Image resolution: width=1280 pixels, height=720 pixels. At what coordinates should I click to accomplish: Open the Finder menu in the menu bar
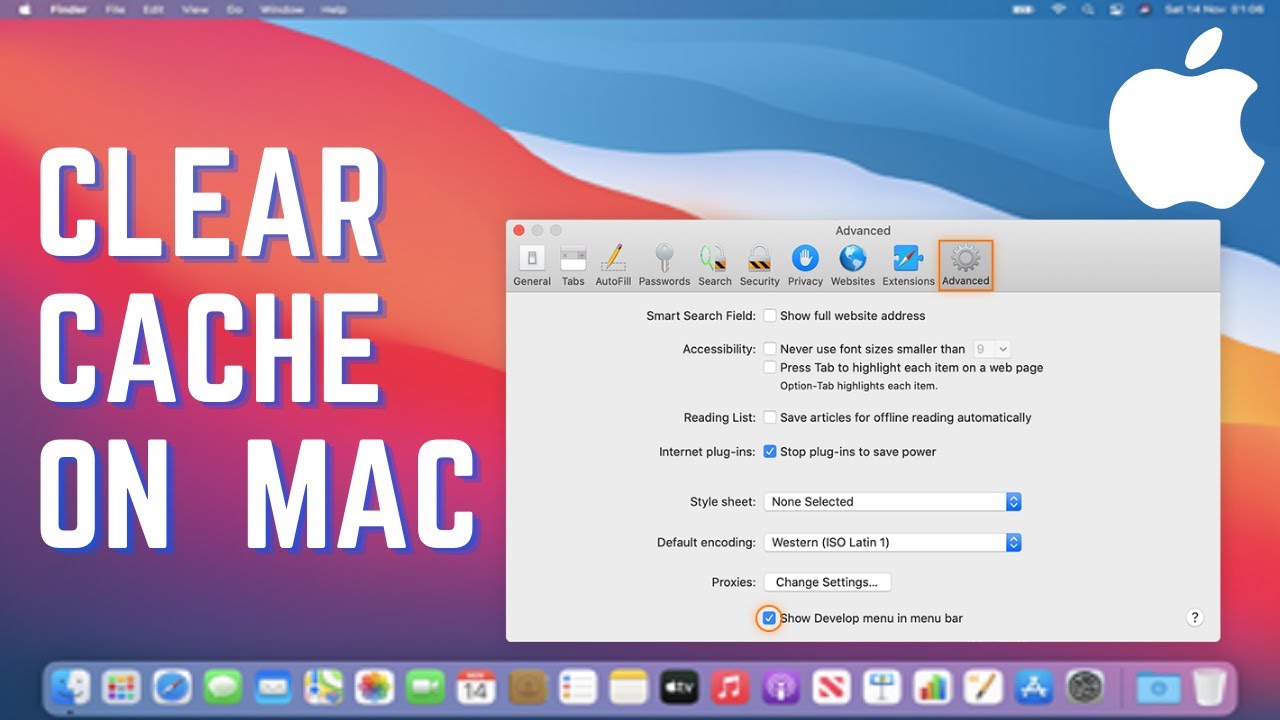tap(68, 9)
